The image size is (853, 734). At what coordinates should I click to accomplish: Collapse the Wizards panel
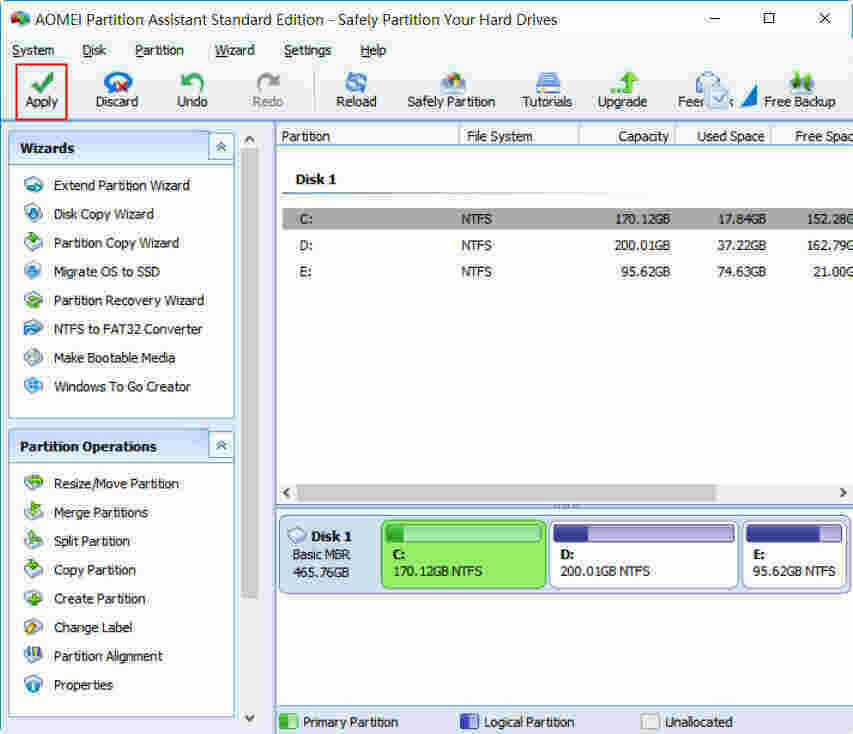coord(221,147)
